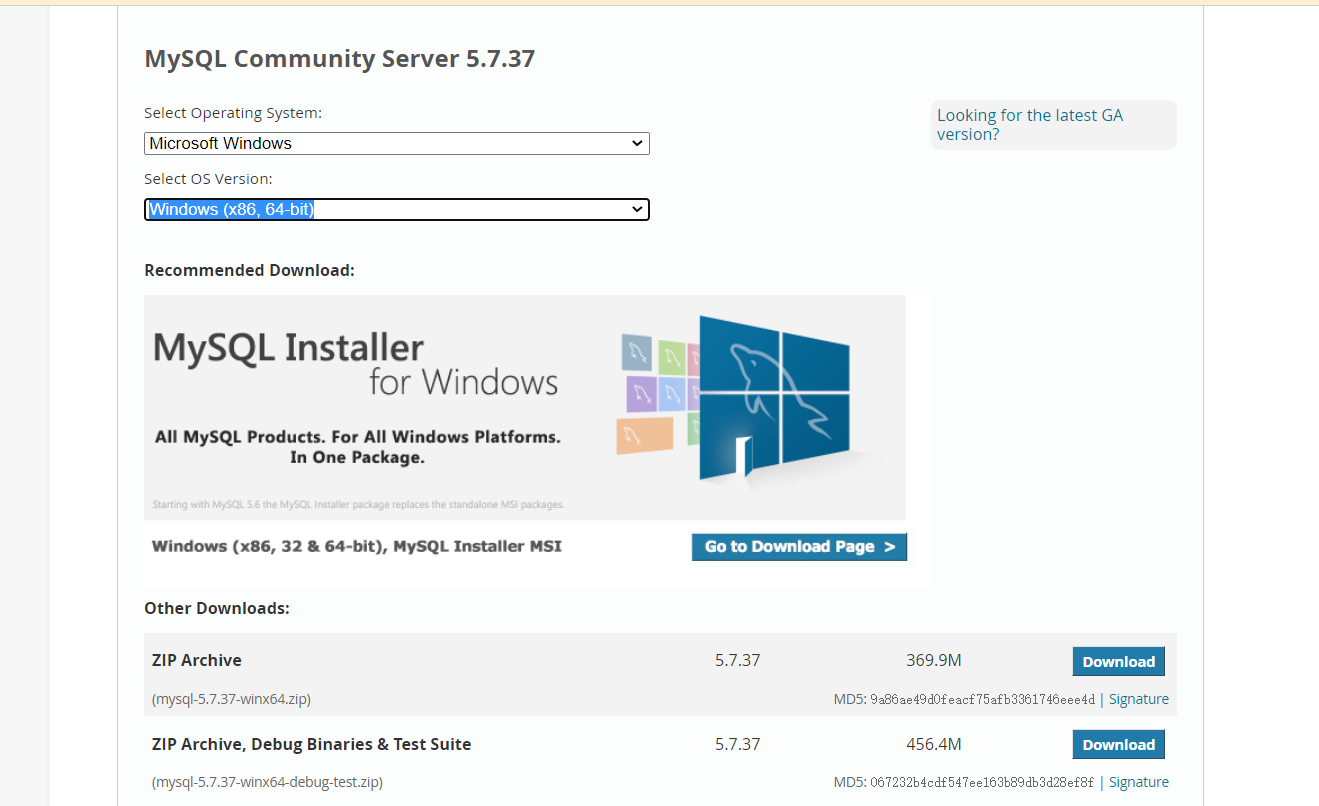1319x806 pixels.
Task: Click the ZIP Archive row title
Action: click(x=197, y=661)
